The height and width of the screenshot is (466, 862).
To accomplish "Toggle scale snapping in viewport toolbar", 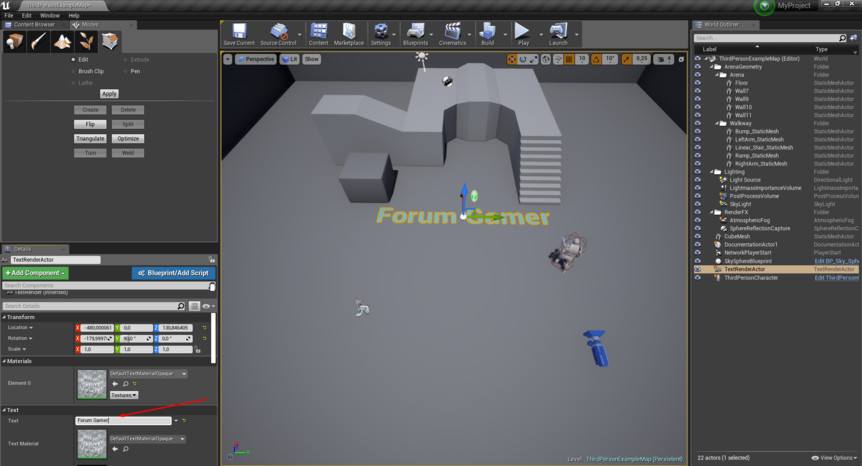I will point(627,59).
